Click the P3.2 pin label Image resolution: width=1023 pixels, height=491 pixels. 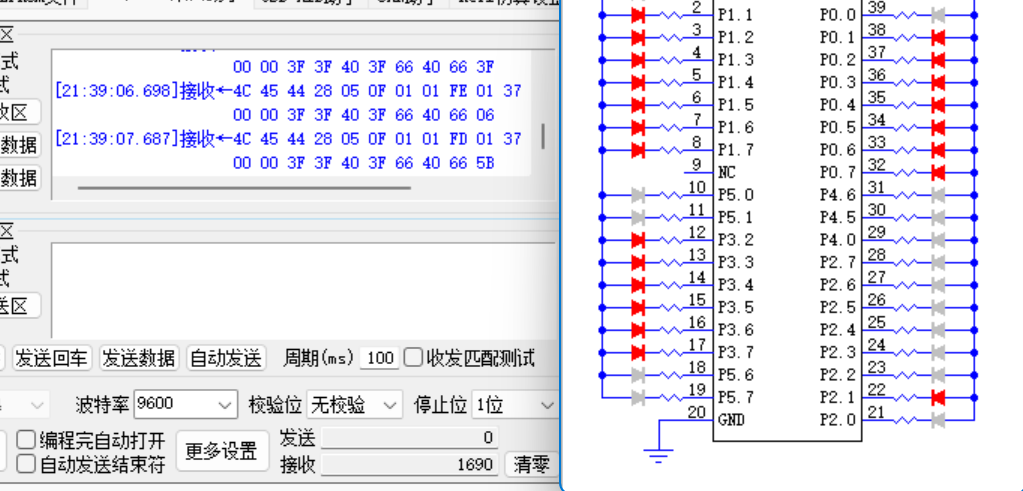coord(735,240)
